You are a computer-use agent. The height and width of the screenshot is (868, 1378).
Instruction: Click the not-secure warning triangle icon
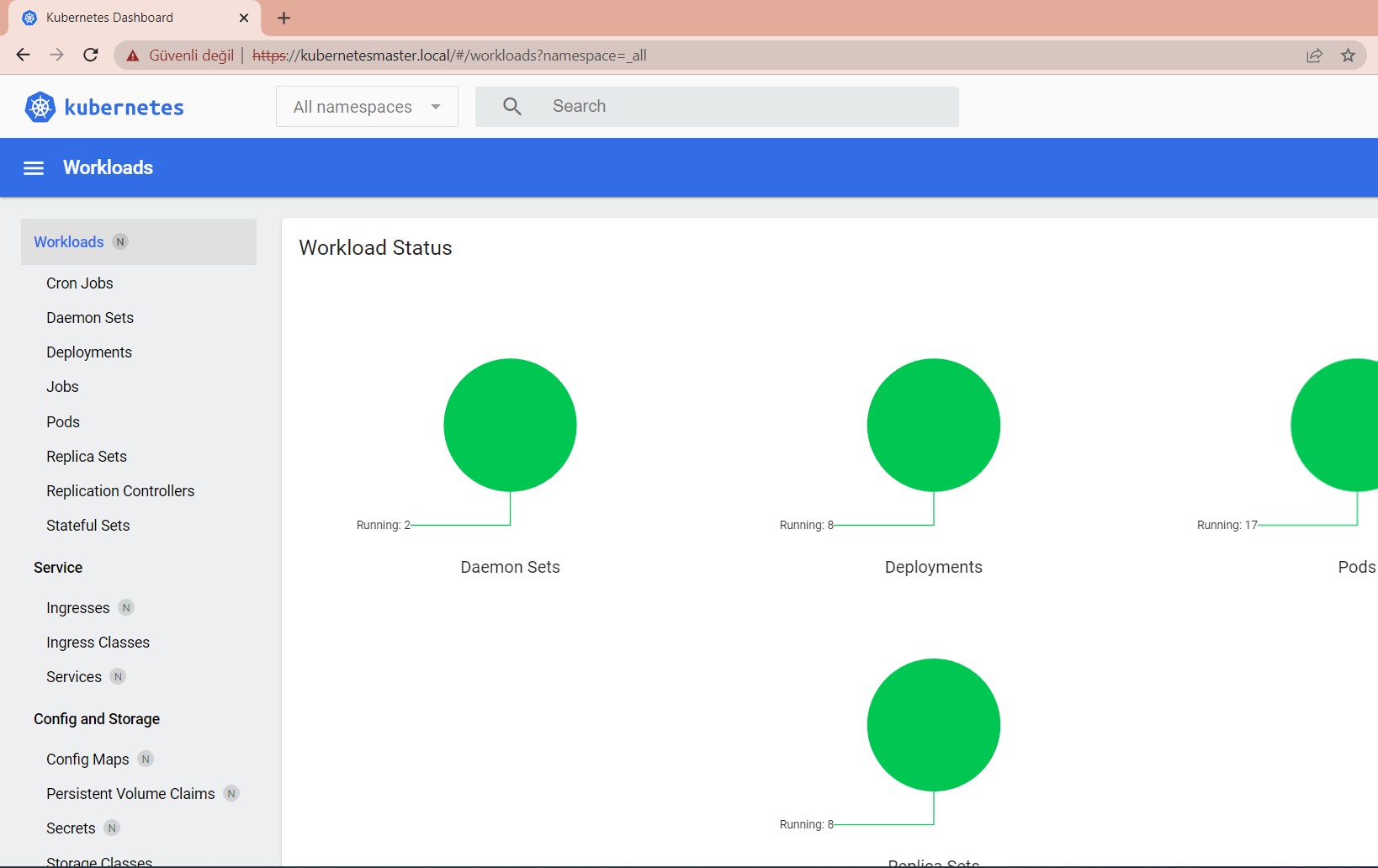tap(133, 56)
